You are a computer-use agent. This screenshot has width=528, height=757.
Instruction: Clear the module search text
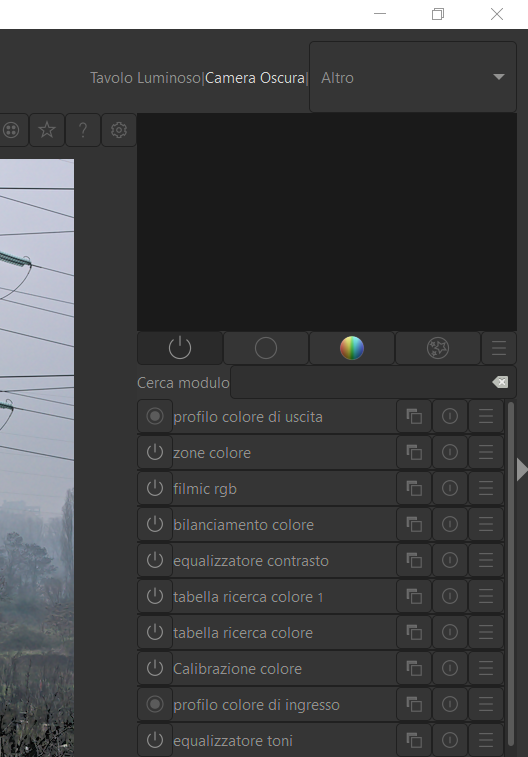[500, 382]
